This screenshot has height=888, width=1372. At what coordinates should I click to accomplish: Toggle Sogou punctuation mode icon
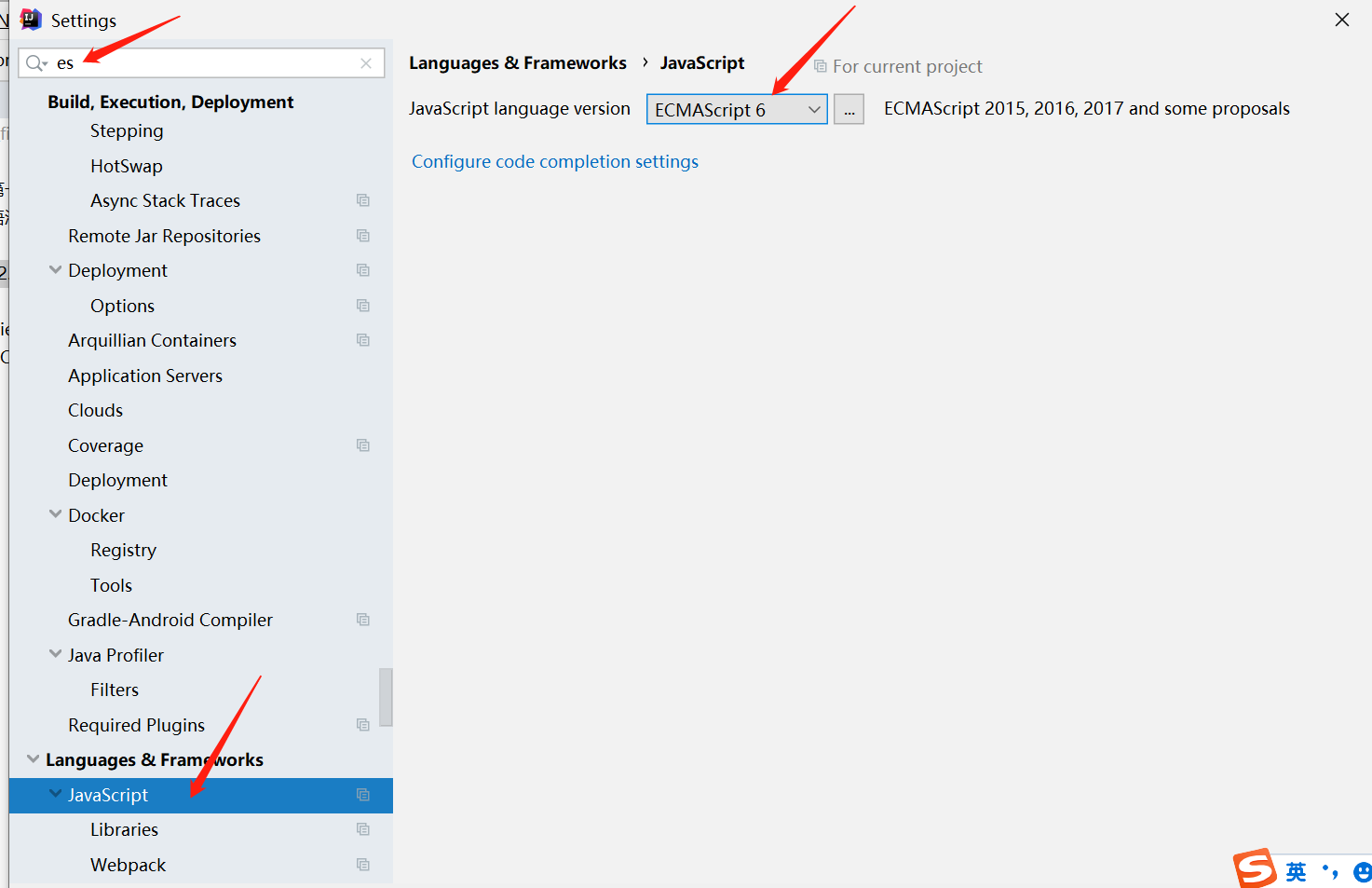pyautogui.click(x=1330, y=872)
